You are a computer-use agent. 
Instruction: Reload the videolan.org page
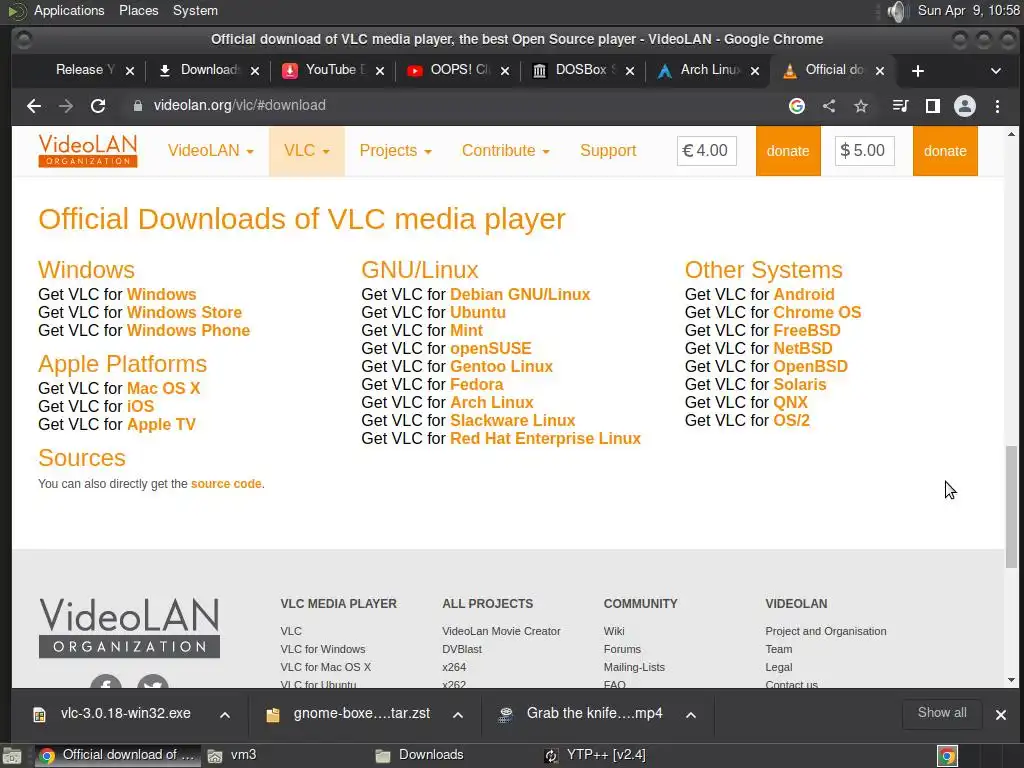pyautogui.click(x=98, y=106)
